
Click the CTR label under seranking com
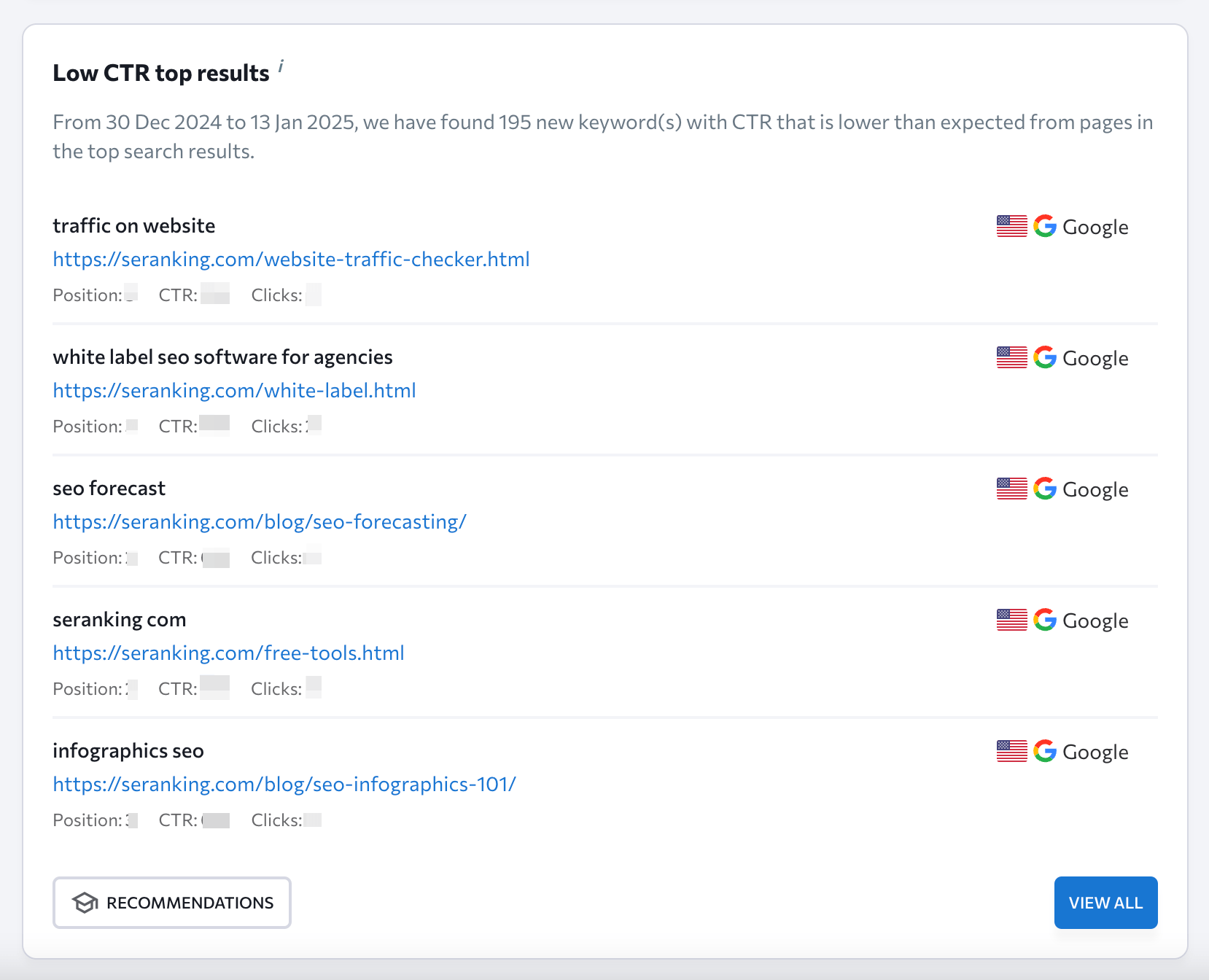178,689
